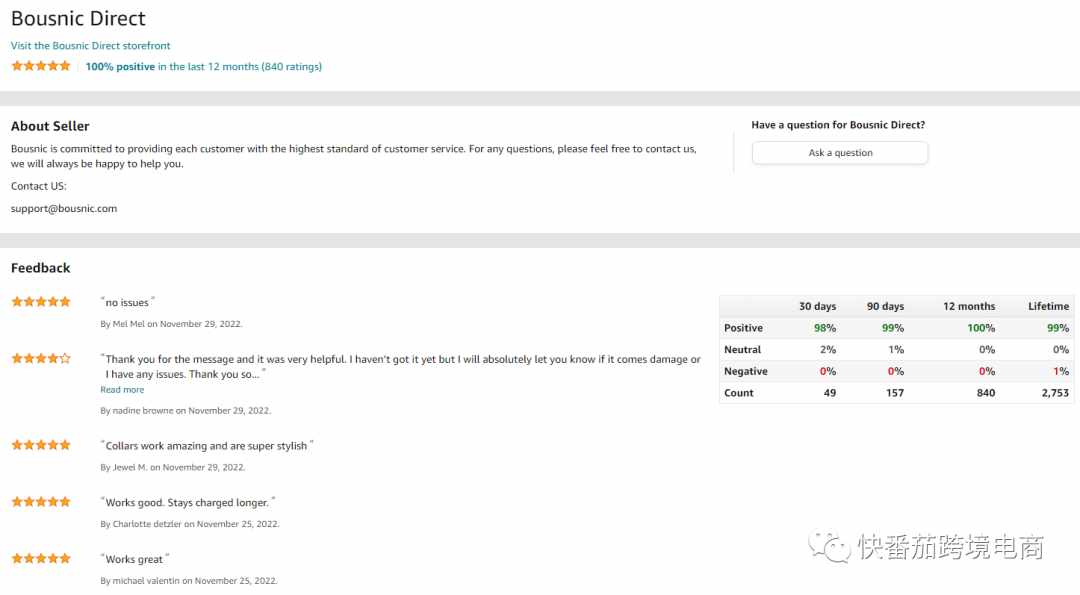Click the four-star rating on nadine browne's review
Screen dimensions: 1080x595
click(41, 358)
